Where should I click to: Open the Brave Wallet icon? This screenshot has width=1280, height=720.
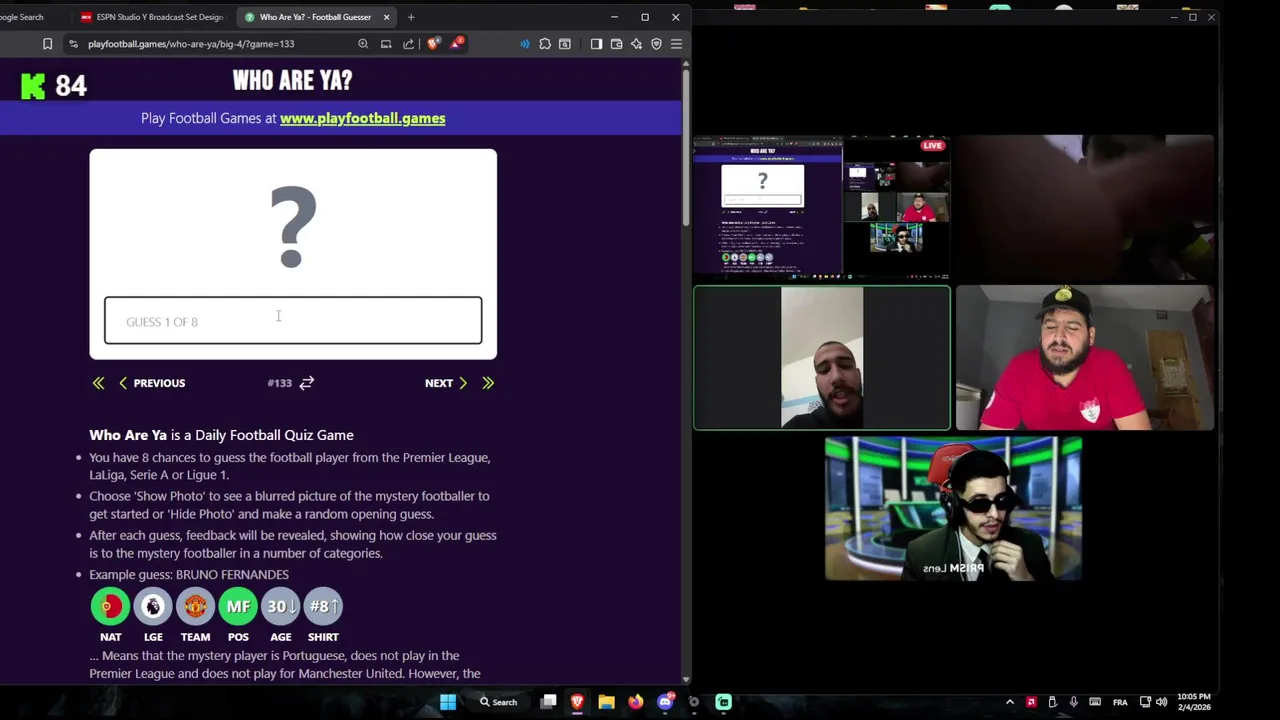point(616,44)
